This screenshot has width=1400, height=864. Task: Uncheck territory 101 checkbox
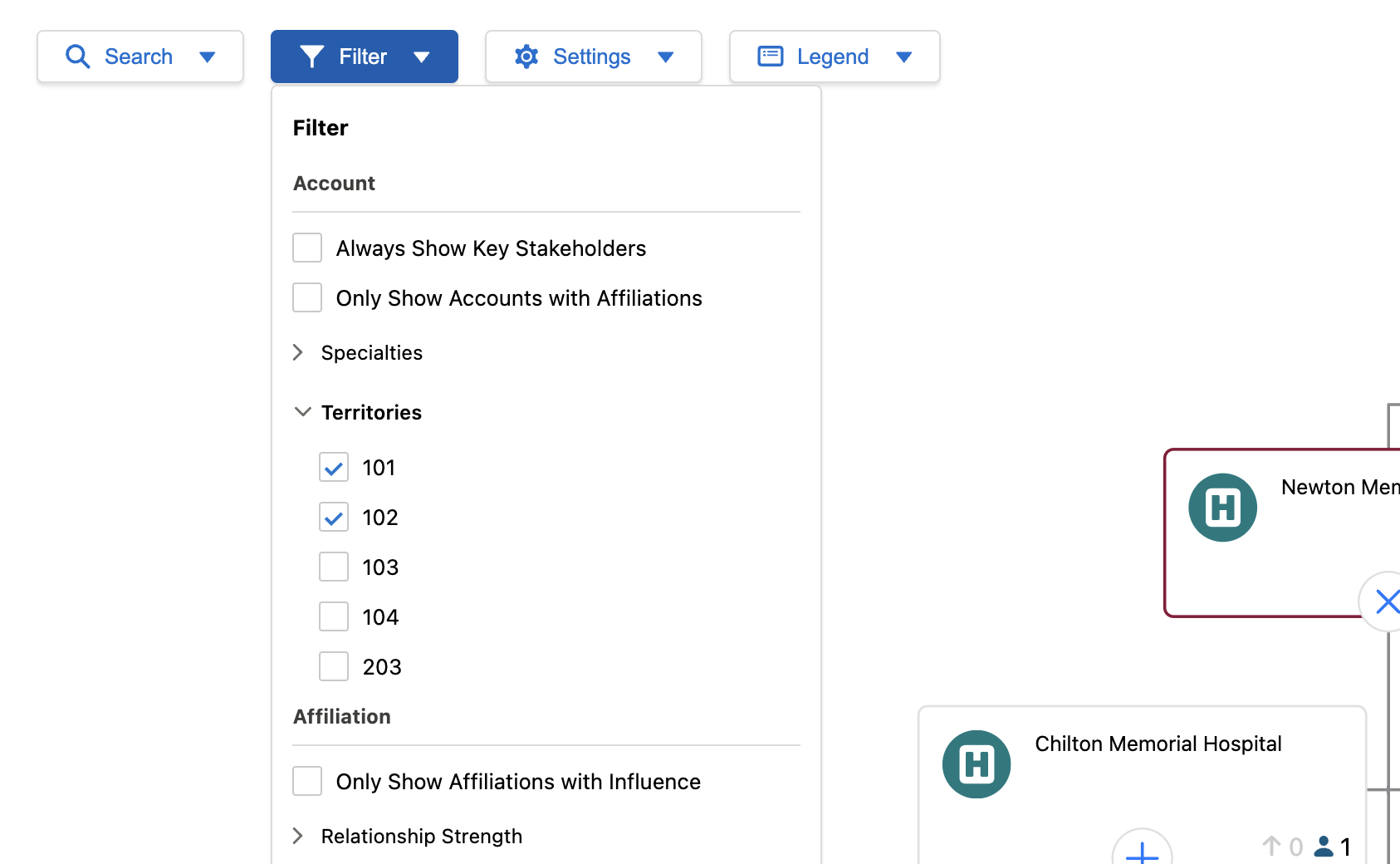(334, 468)
